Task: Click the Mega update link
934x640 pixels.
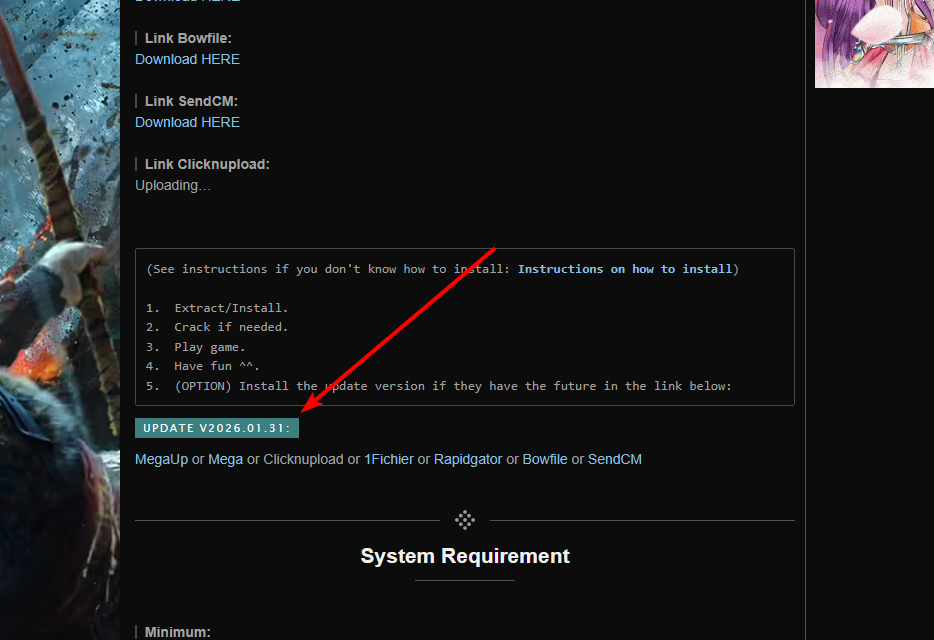Action: tap(225, 459)
